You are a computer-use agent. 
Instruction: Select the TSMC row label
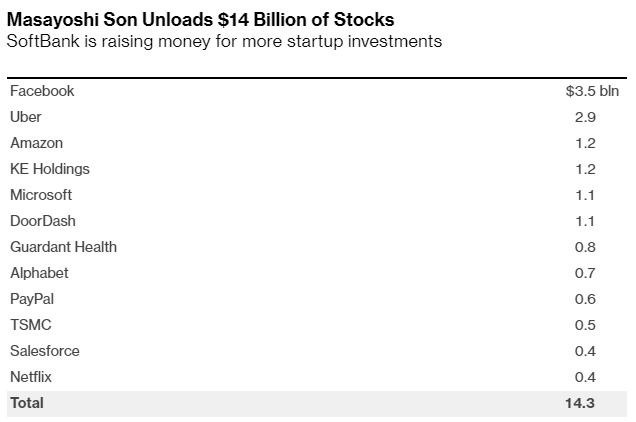click(30, 325)
